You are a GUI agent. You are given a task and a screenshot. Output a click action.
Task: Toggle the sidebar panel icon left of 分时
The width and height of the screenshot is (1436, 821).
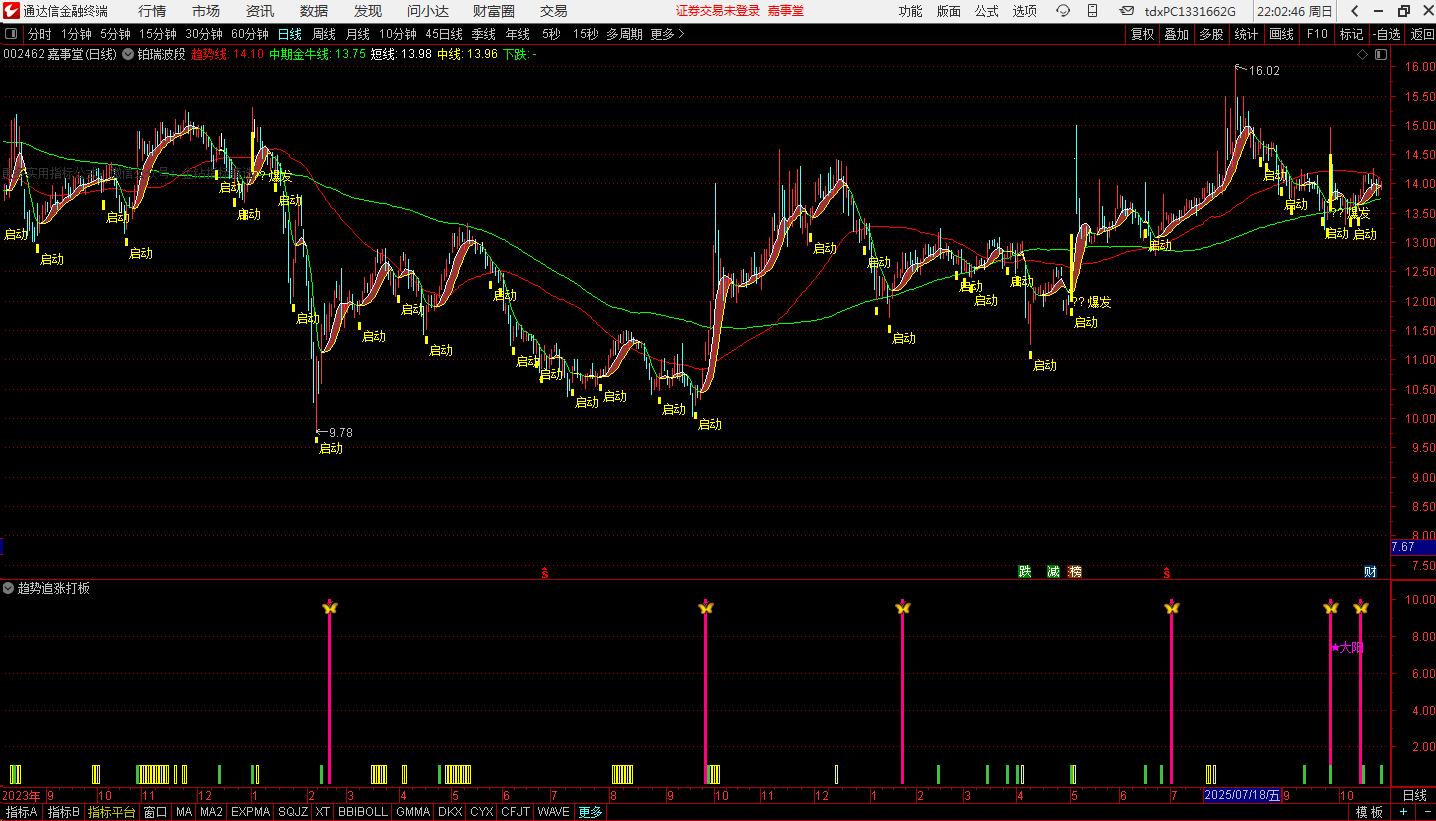coord(11,34)
